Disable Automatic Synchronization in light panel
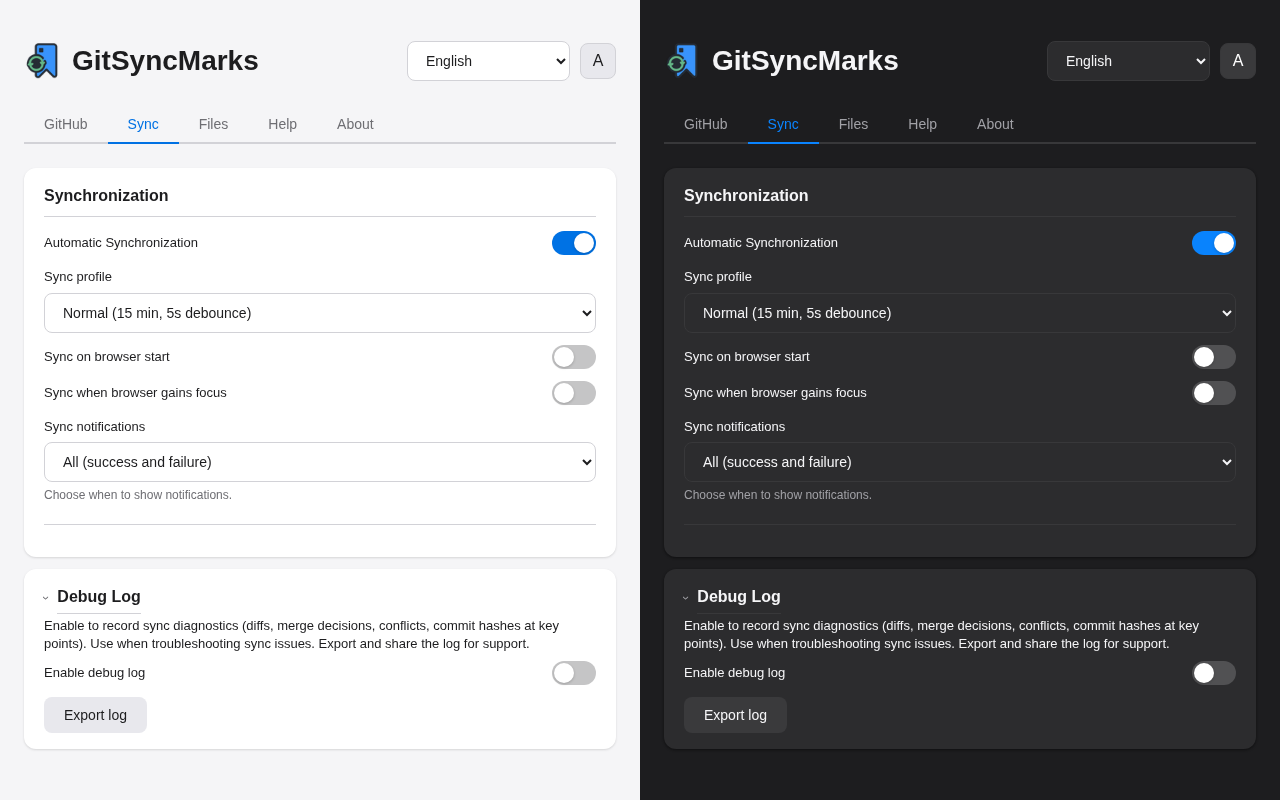 coord(573,243)
